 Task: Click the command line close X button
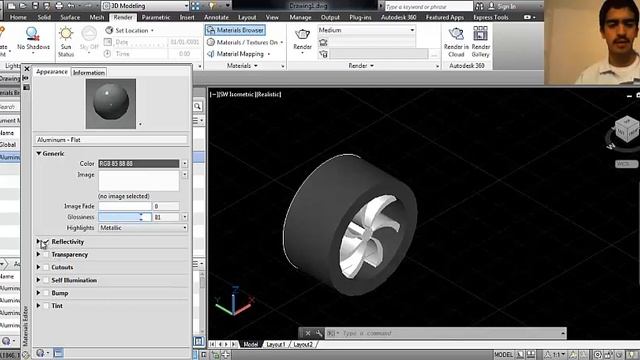307,333
